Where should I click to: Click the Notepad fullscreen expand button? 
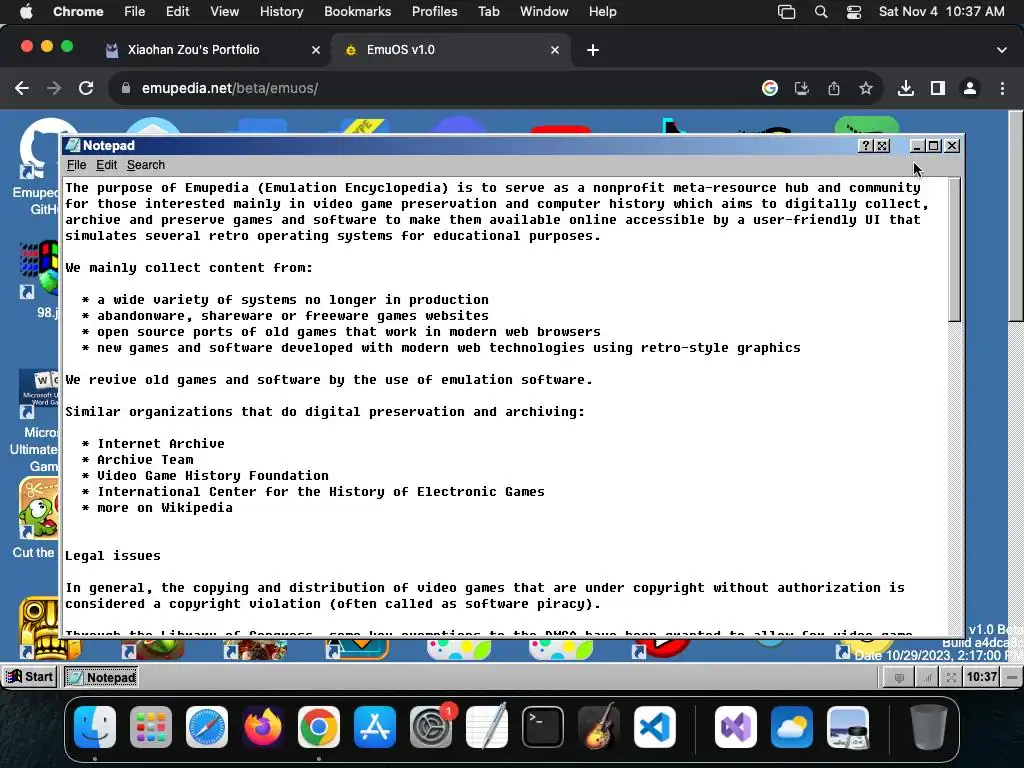882,146
